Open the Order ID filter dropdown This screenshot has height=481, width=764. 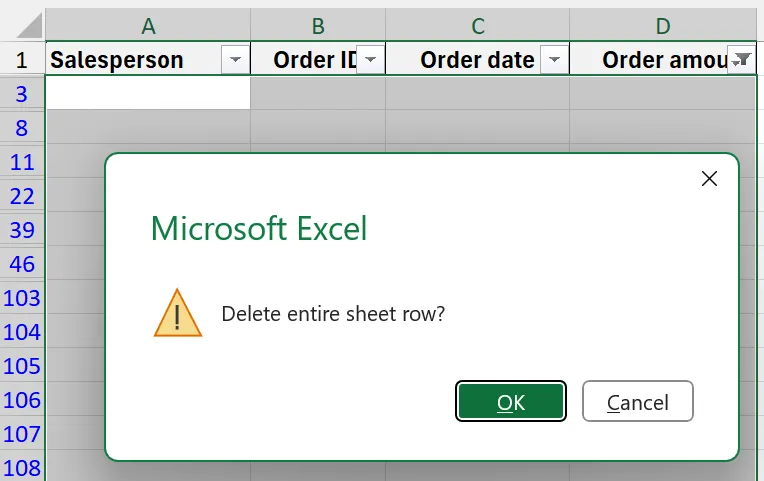370,60
